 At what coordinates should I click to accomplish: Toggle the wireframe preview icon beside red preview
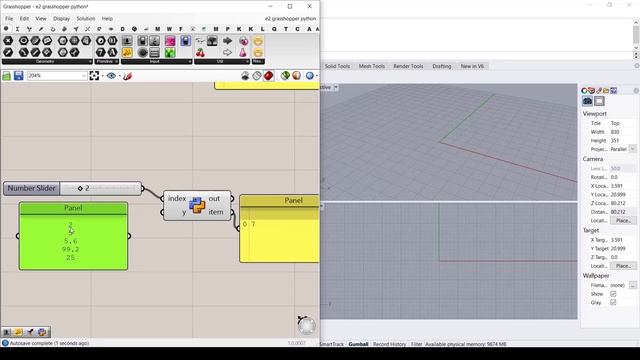(x=257, y=76)
